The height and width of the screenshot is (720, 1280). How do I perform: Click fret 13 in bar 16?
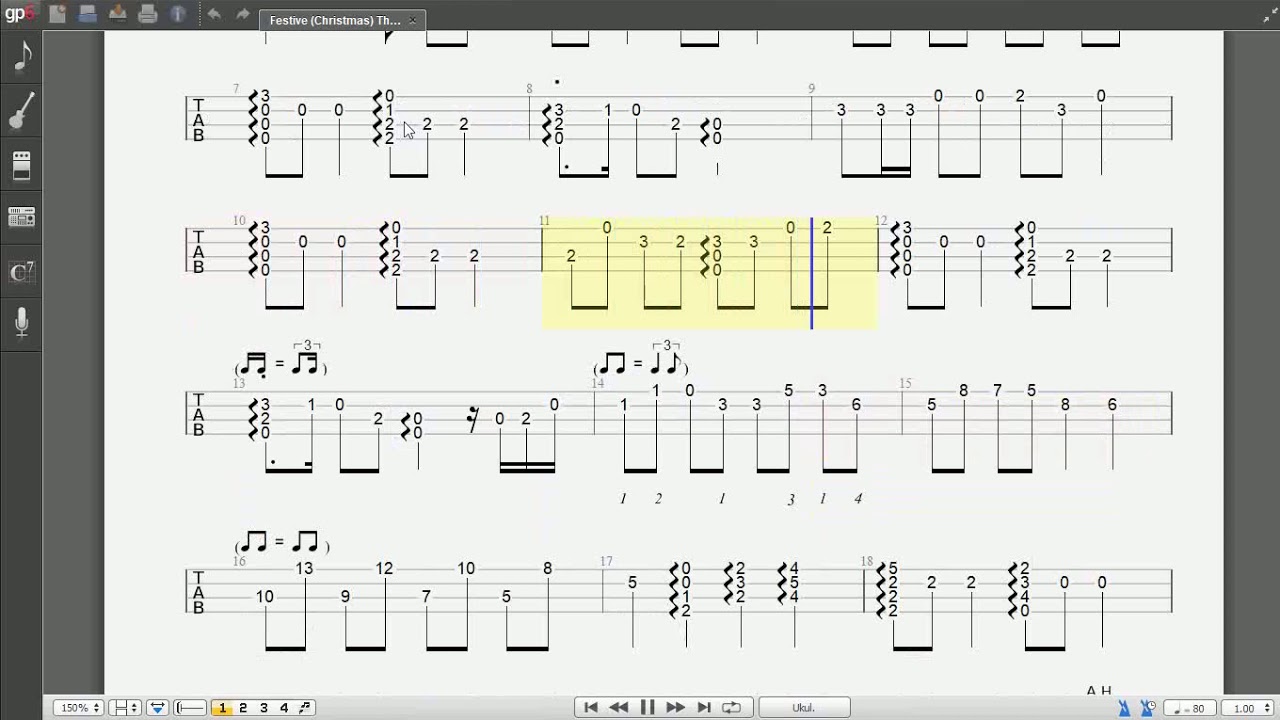coord(304,568)
